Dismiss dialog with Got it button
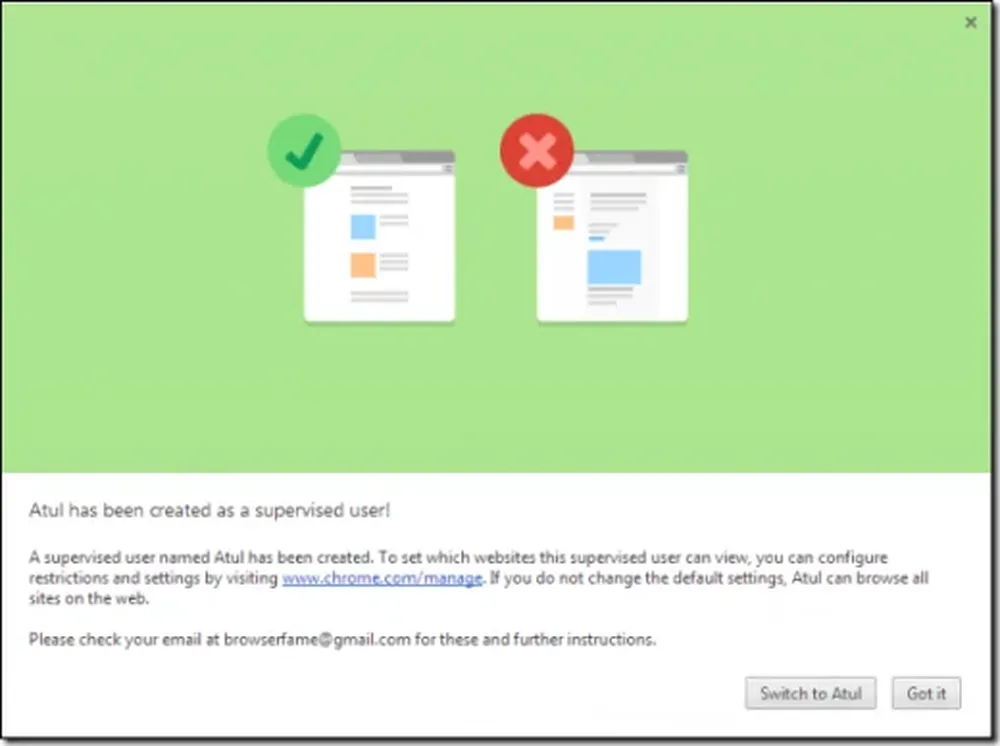The width and height of the screenshot is (1000, 746). click(926, 693)
